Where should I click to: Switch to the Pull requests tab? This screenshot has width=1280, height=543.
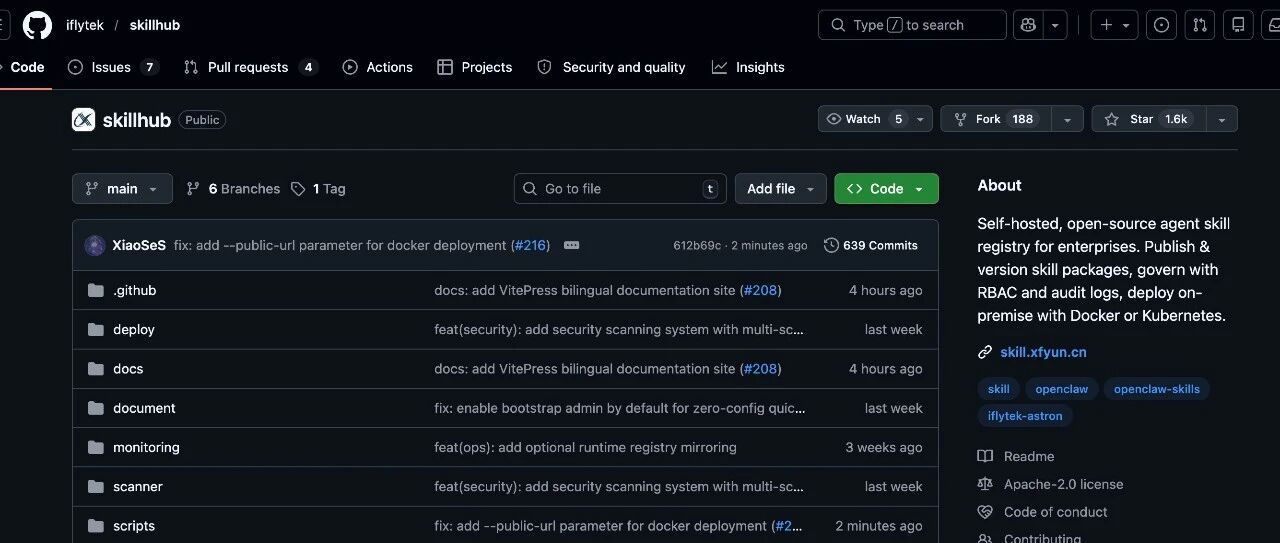(x=251, y=67)
